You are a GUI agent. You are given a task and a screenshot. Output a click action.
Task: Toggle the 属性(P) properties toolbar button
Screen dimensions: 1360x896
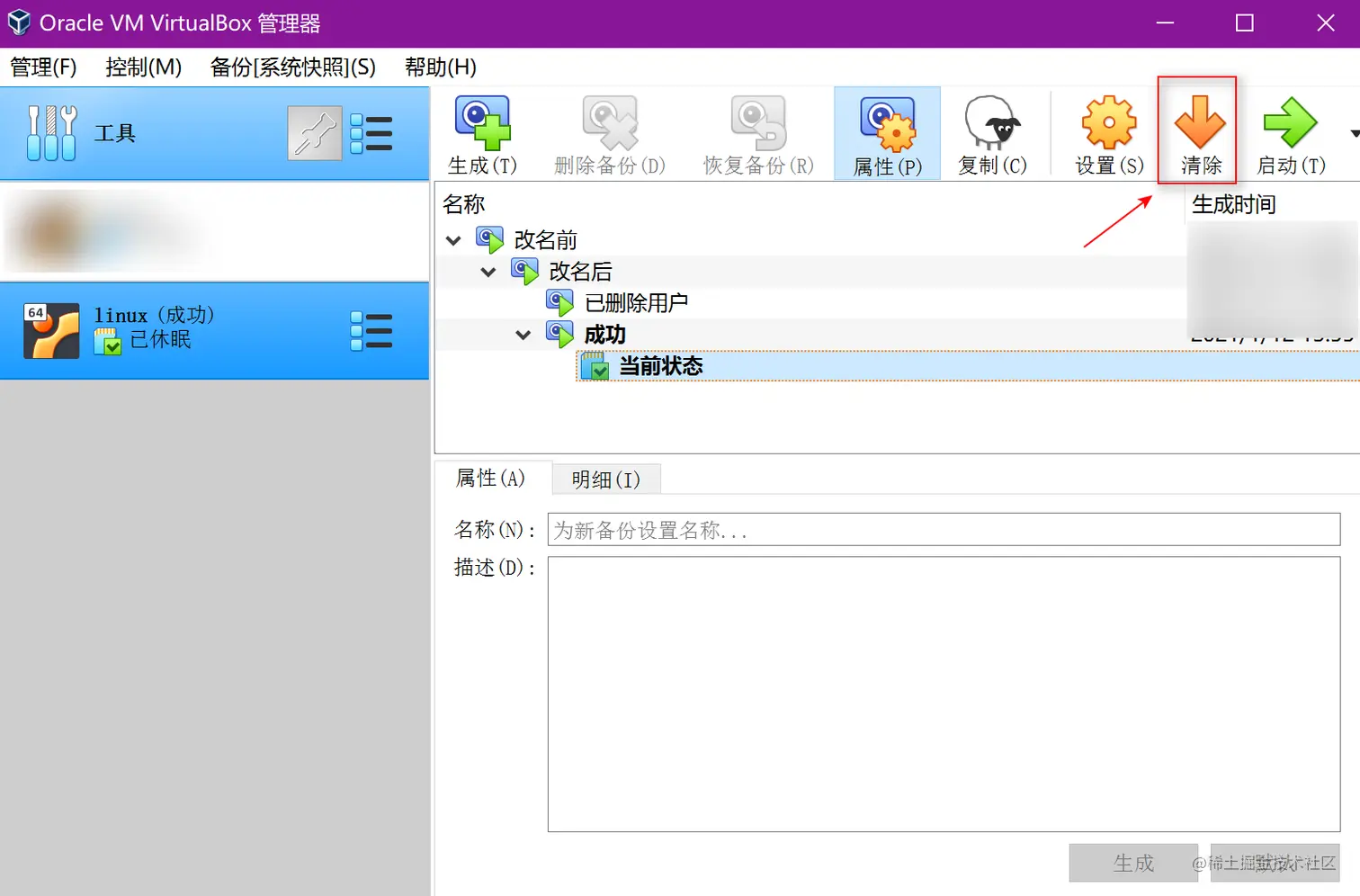click(887, 133)
